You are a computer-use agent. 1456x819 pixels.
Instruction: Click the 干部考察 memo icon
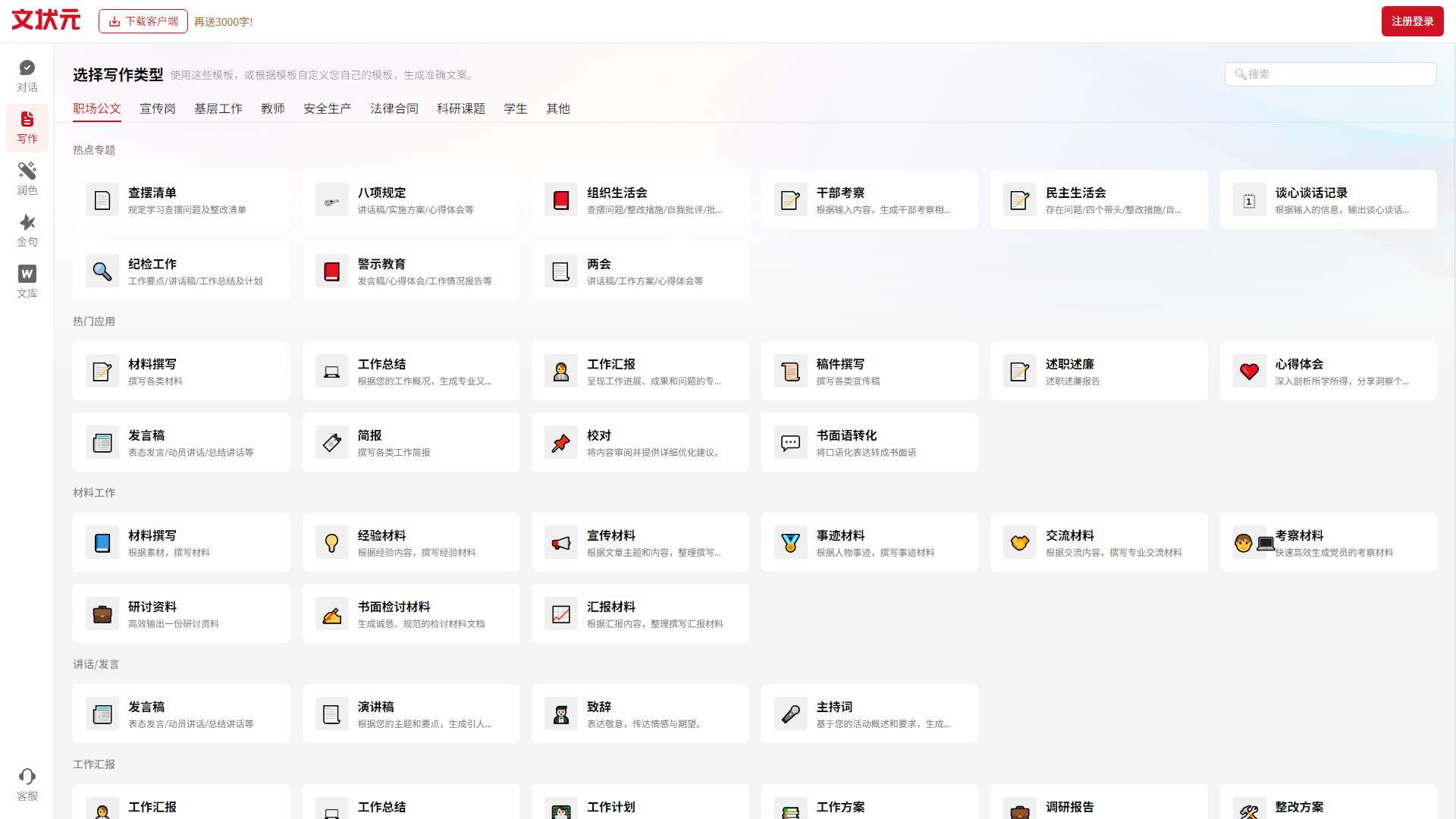coord(790,200)
